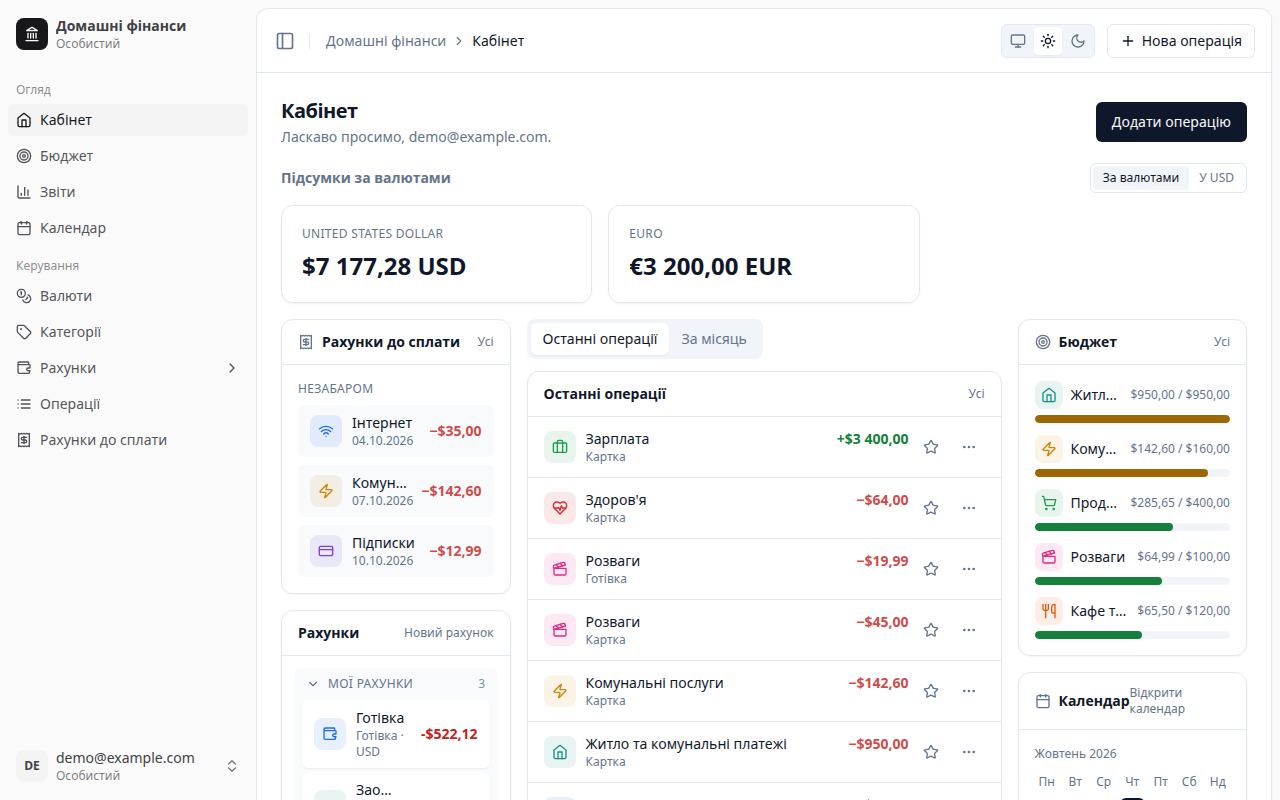Click the house icon in Бюджет panel

pyautogui.click(x=1049, y=395)
